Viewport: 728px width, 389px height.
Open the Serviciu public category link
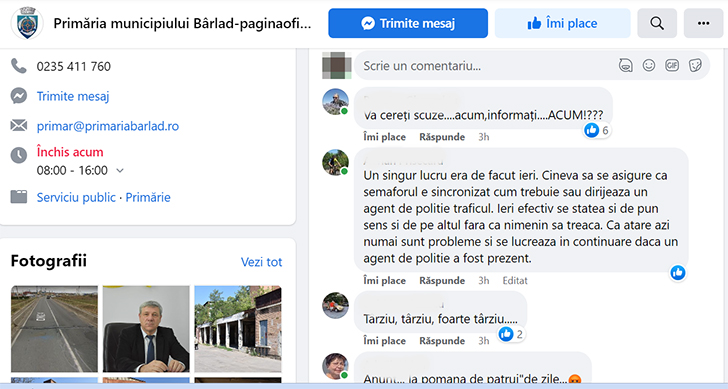point(76,197)
